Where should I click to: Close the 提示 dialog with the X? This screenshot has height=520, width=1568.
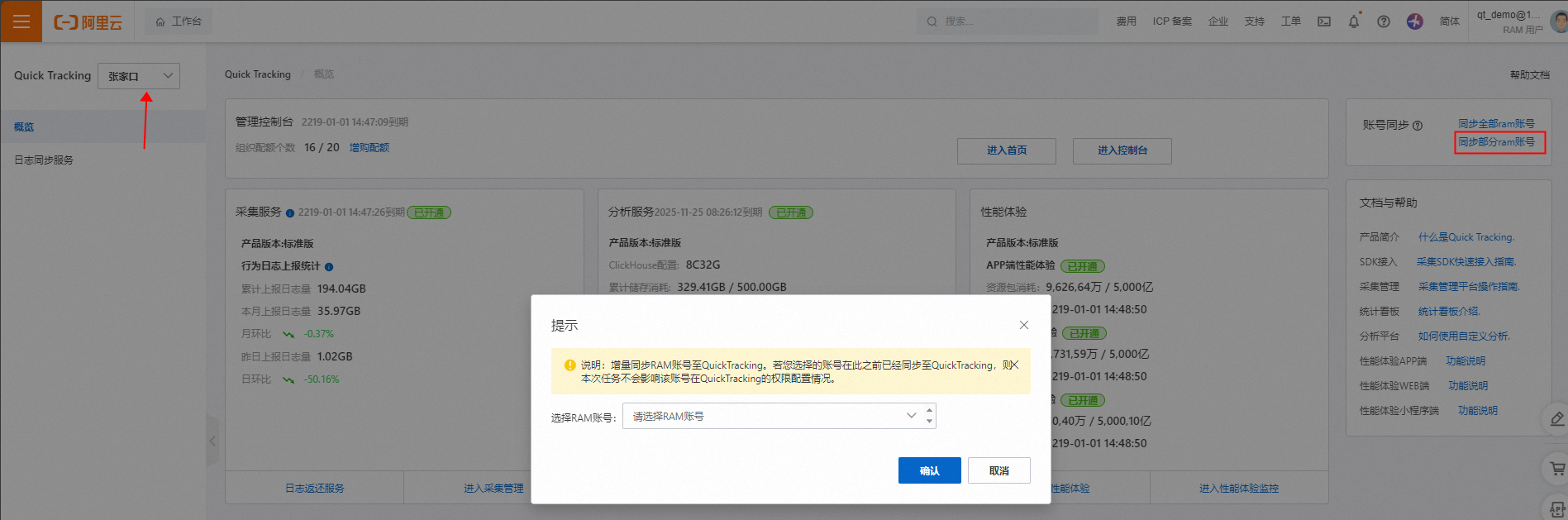point(1024,325)
